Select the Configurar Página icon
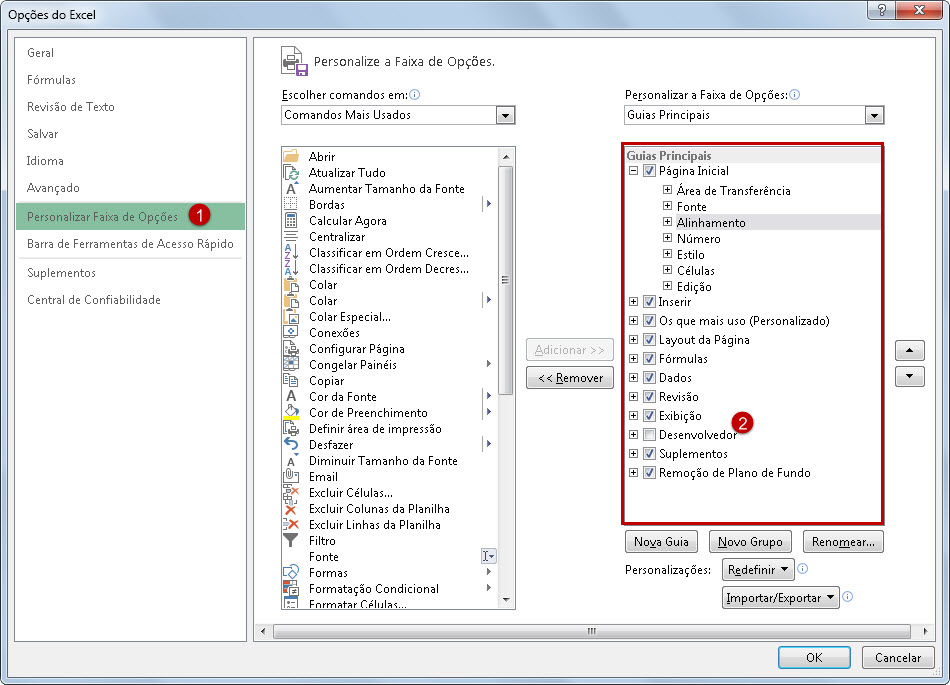The width and height of the screenshot is (950, 685). pos(291,349)
